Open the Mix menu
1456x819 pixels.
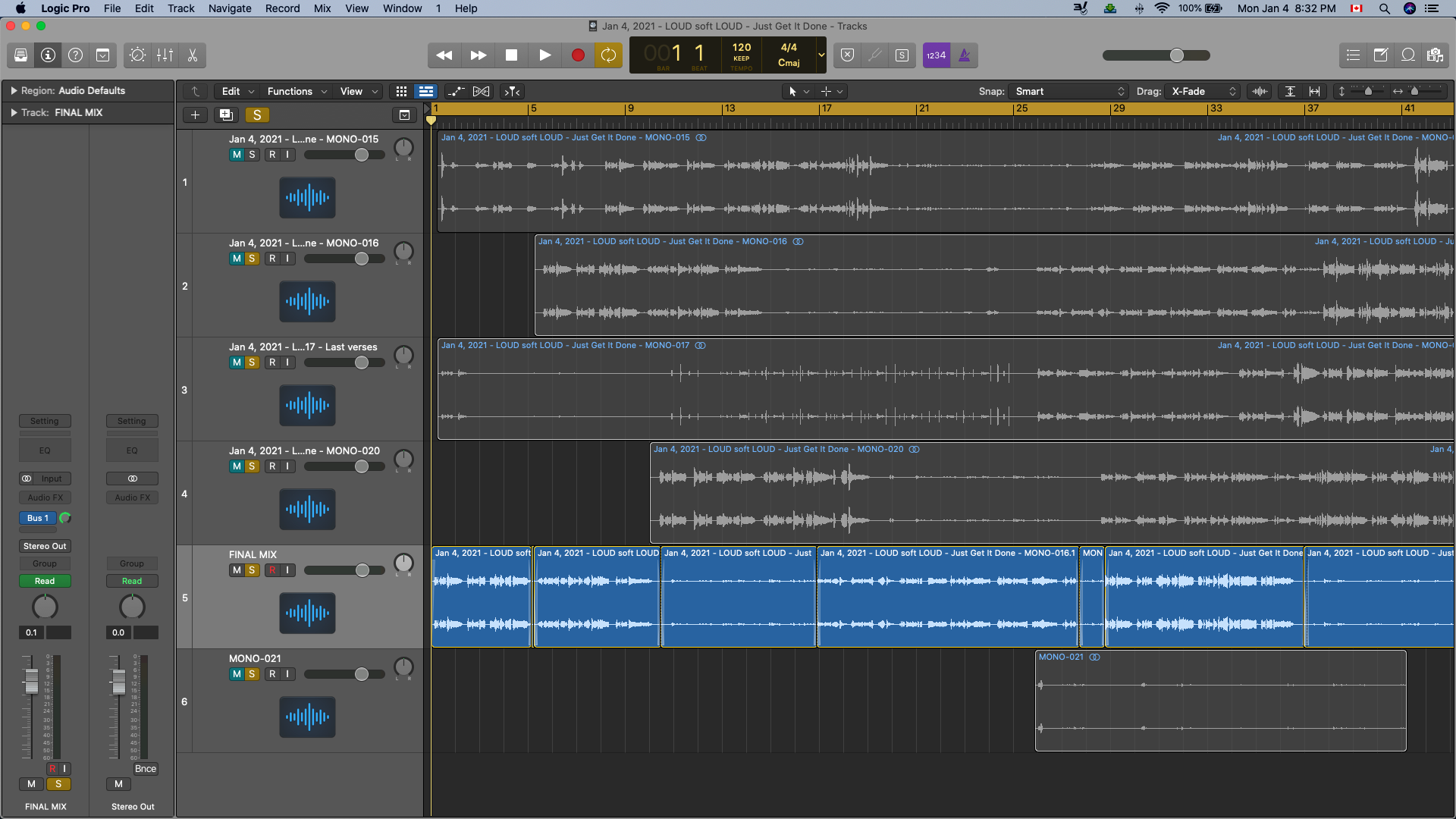coord(322,8)
